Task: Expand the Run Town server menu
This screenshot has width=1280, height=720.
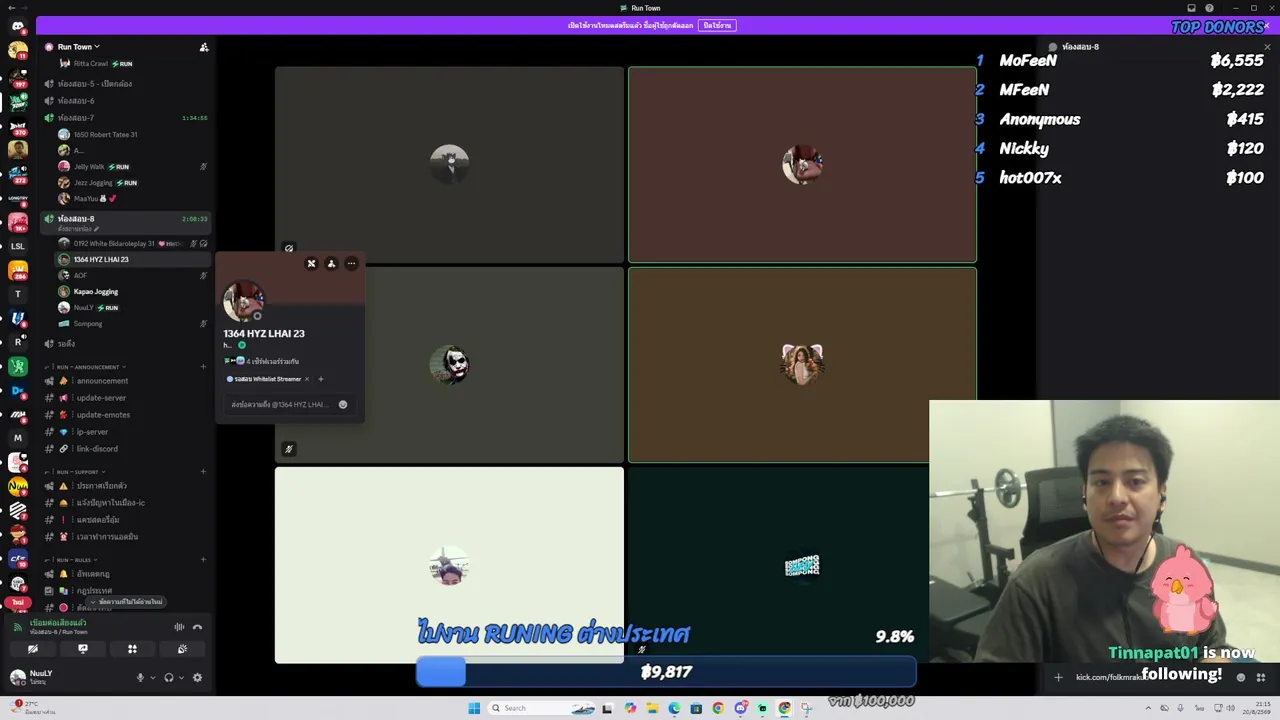Action: pyautogui.click(x=78, y=47)
